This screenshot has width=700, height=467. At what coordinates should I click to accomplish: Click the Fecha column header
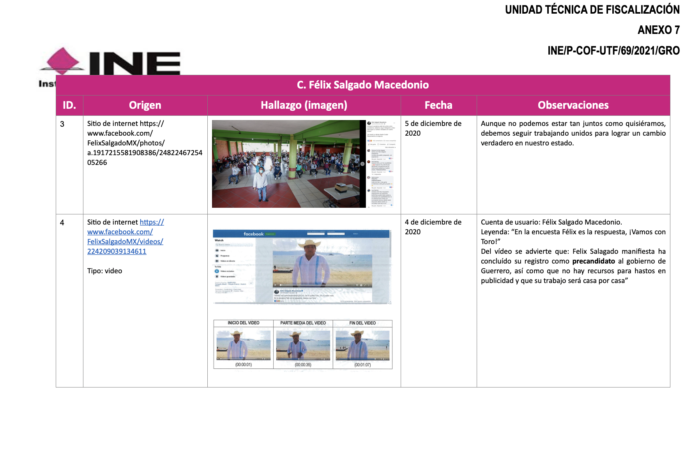pyautogui.click(x=438, y=104)
